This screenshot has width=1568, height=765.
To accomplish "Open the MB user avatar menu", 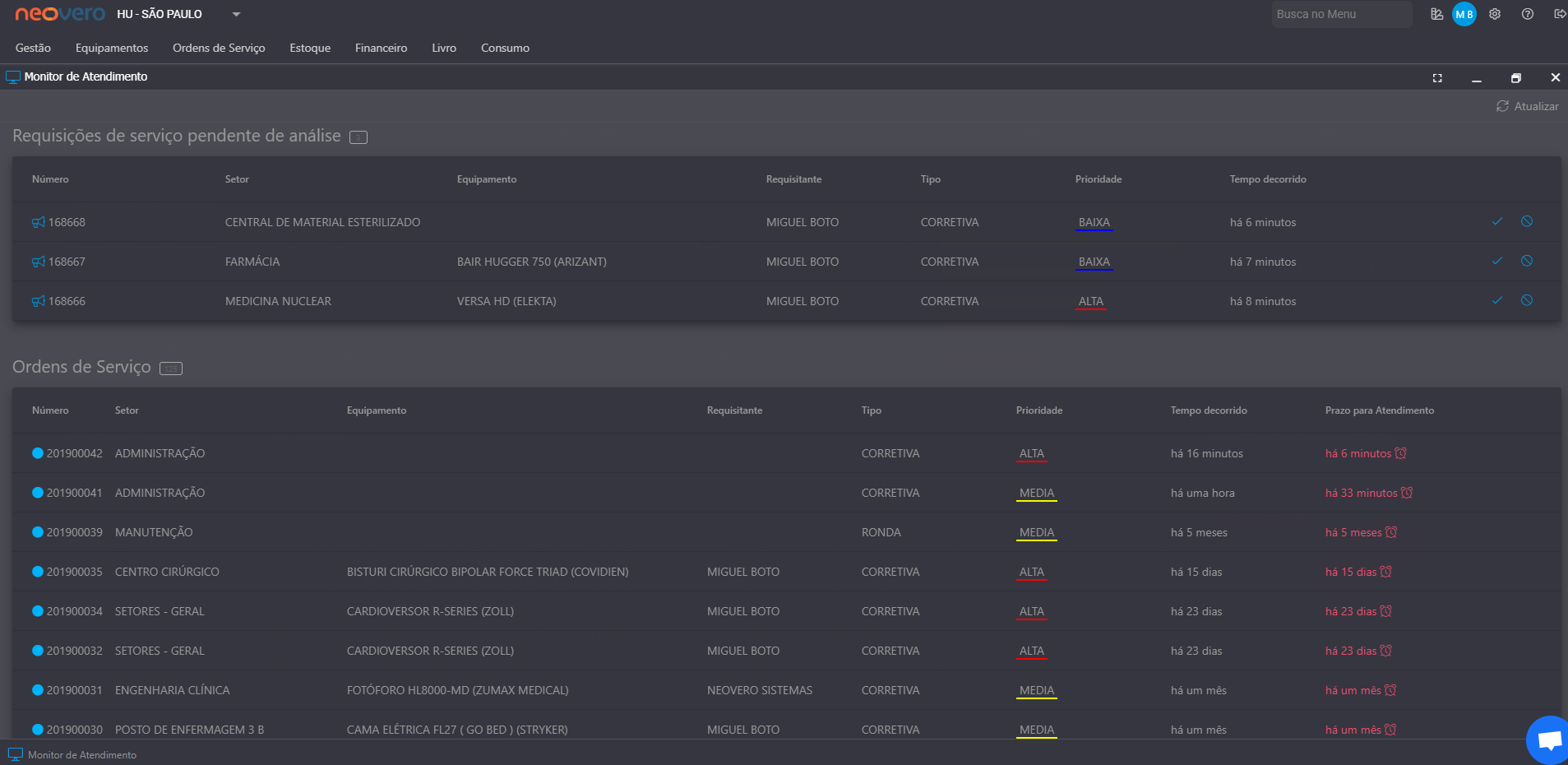I will coord(1464,14).
